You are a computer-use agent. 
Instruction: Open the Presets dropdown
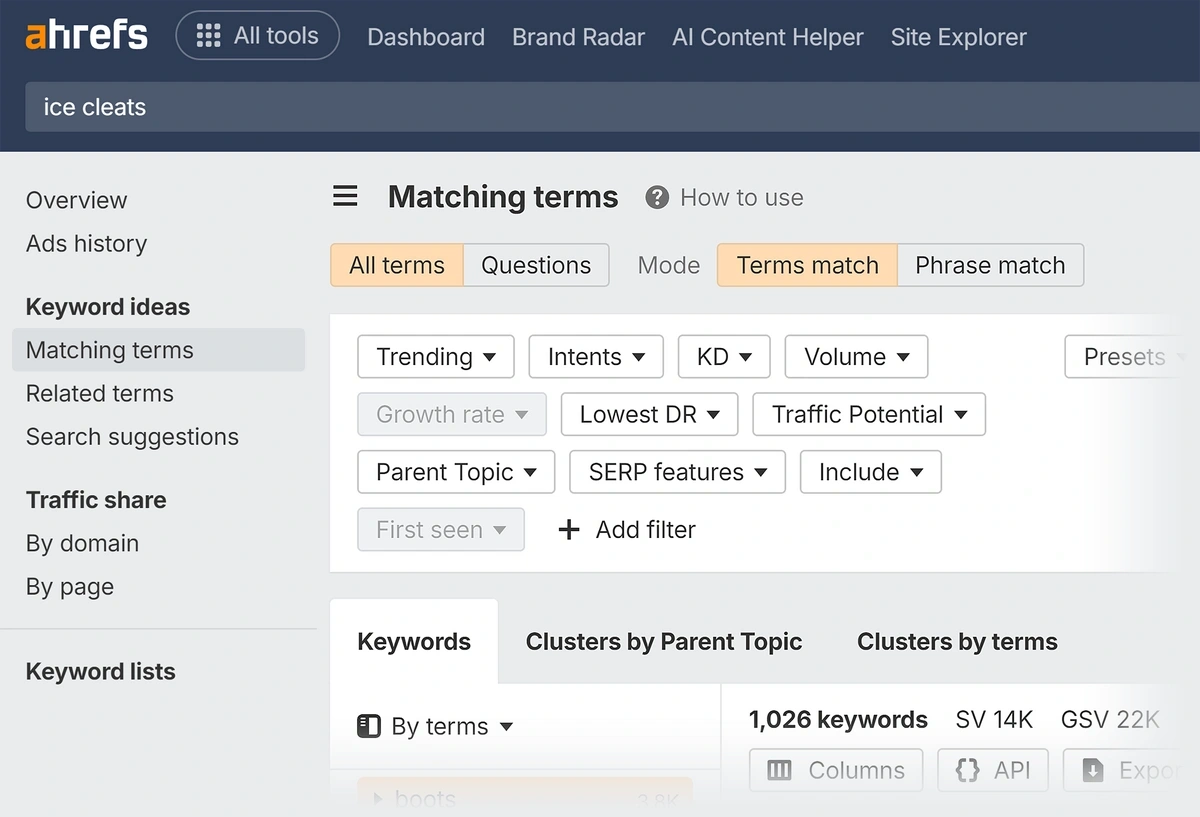1131,357
